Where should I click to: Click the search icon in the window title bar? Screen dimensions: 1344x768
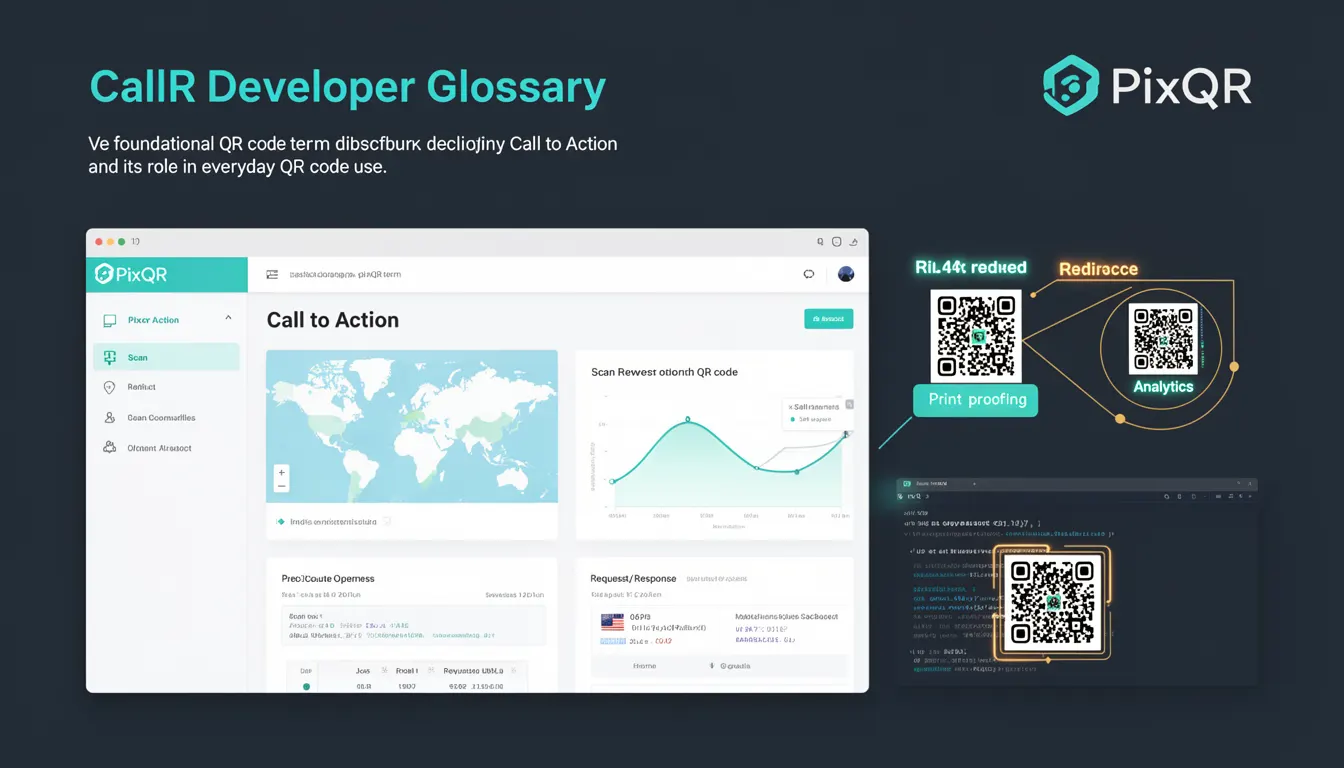821,242
